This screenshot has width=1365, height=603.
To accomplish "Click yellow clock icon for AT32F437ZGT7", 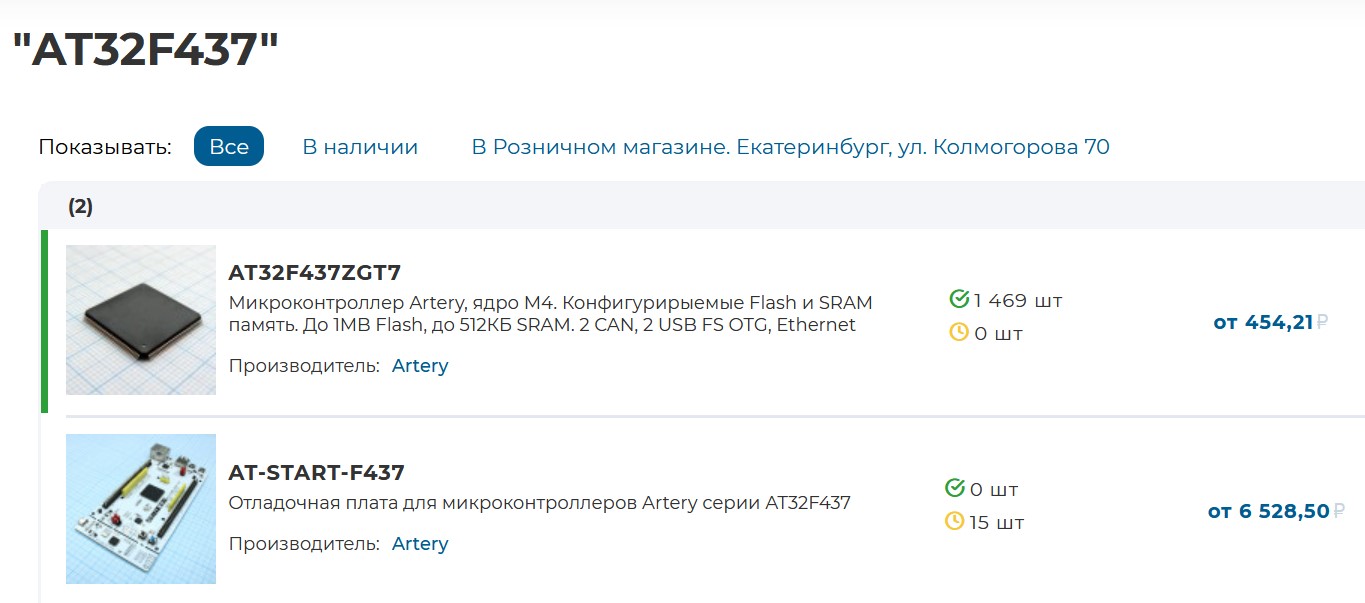I will [x=958, y=332].
